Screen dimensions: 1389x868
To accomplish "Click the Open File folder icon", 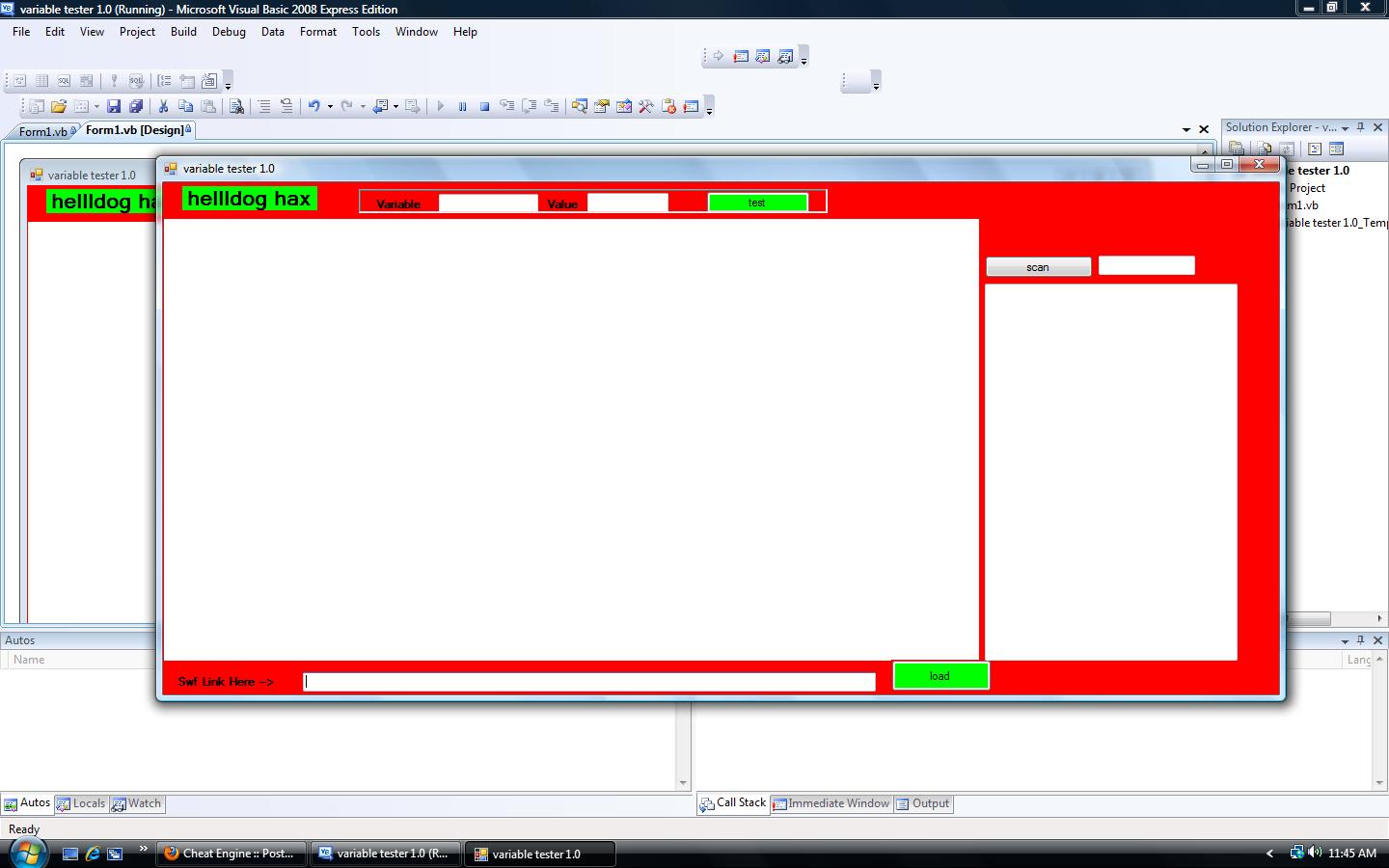I will (x=59, y=106).
